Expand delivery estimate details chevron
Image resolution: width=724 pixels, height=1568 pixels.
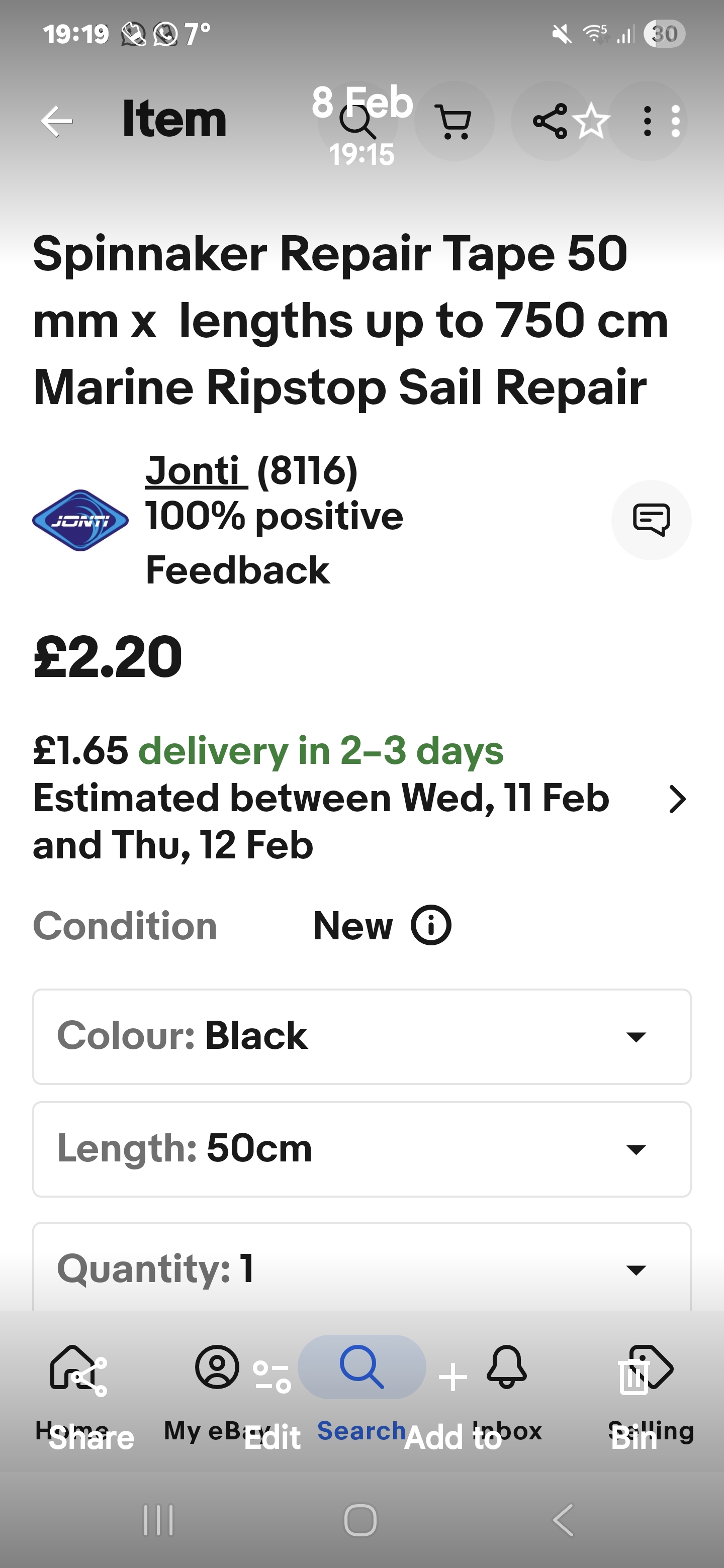[677, 799]
